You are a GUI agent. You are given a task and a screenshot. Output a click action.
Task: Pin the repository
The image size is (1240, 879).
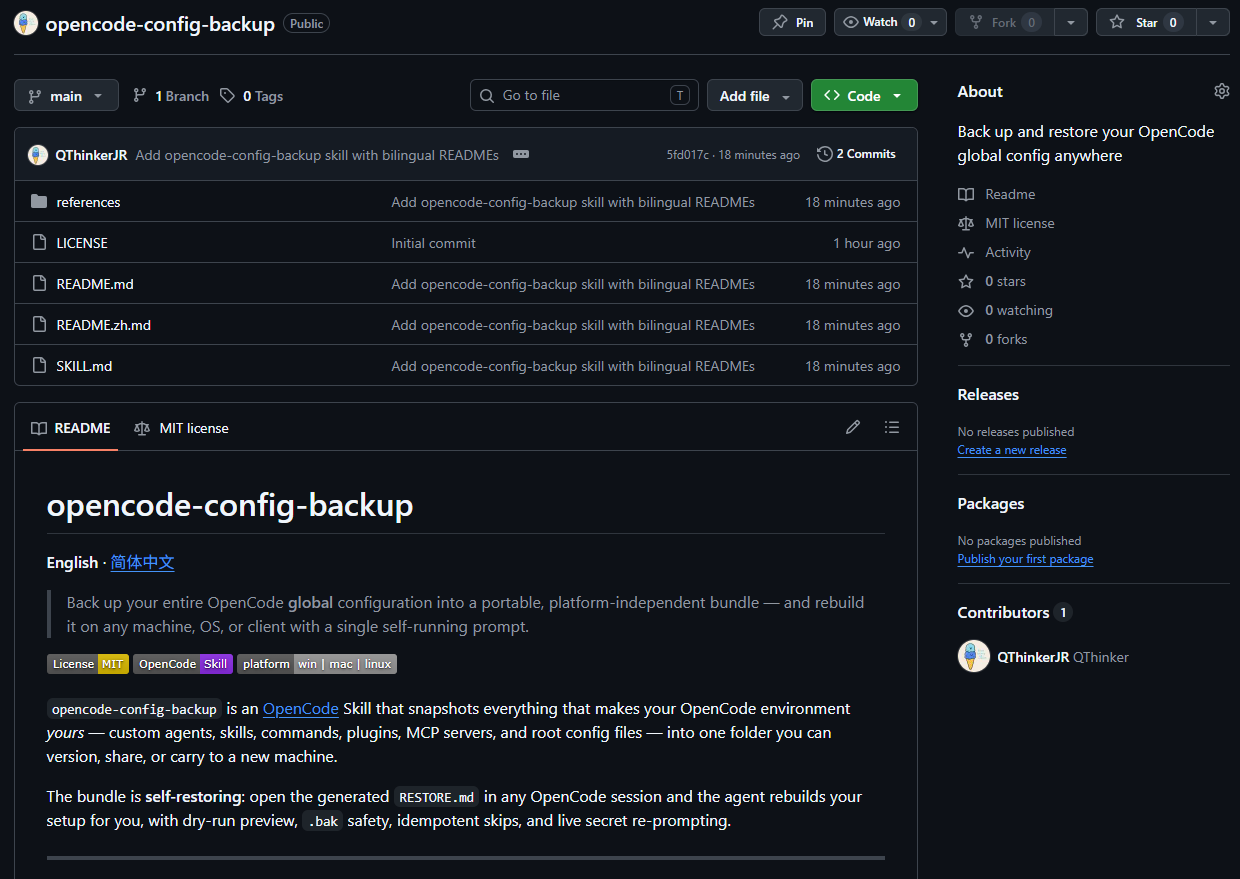[x=792, y=22]
